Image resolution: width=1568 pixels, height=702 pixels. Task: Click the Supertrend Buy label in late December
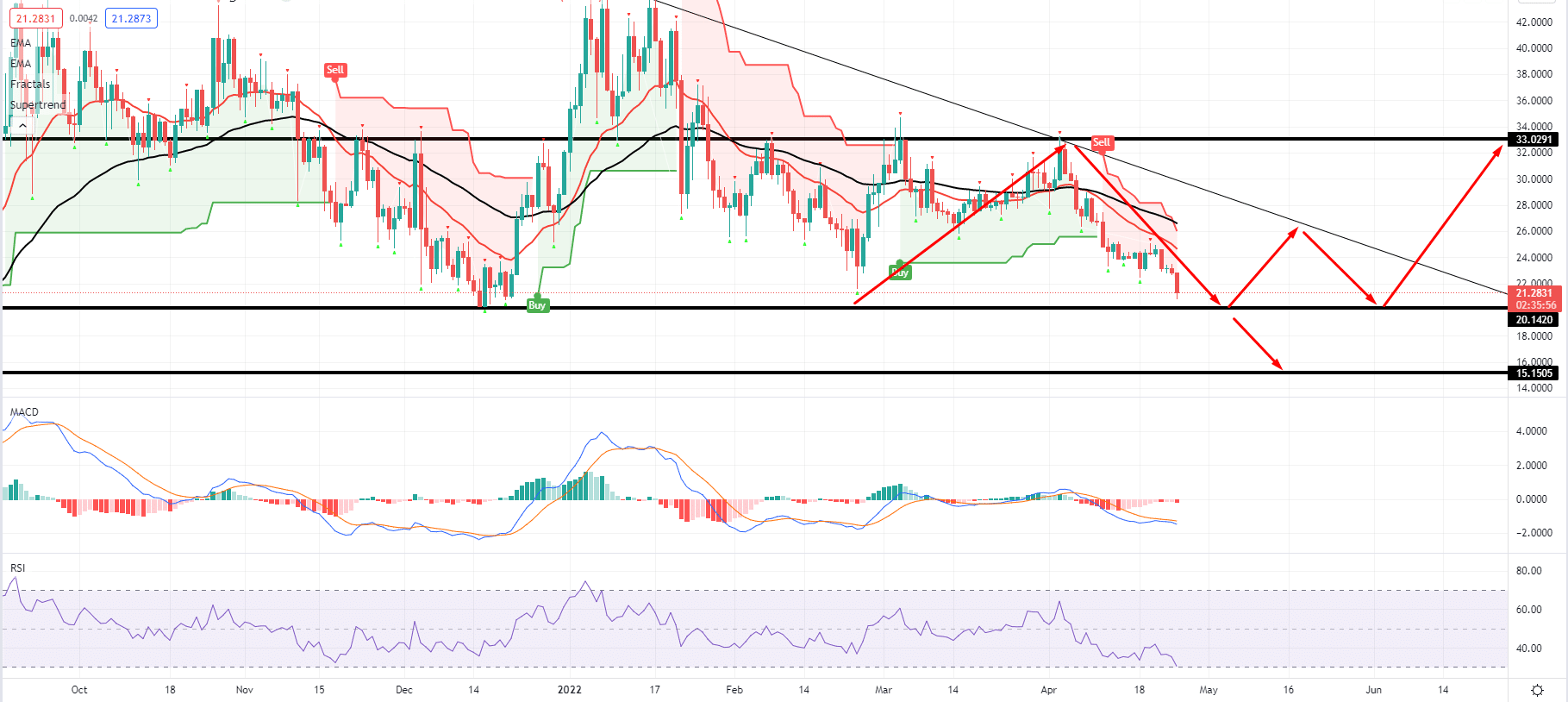click(x=537, y=305)
